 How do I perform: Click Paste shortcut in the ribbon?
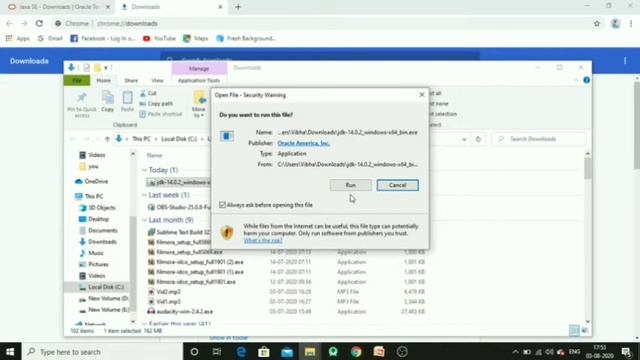coord(160,114)
